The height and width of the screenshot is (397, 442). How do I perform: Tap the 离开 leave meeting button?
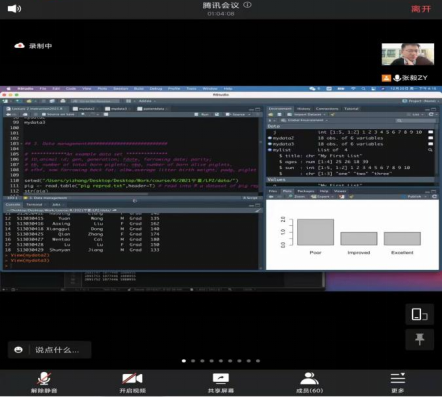coord(421,9)
